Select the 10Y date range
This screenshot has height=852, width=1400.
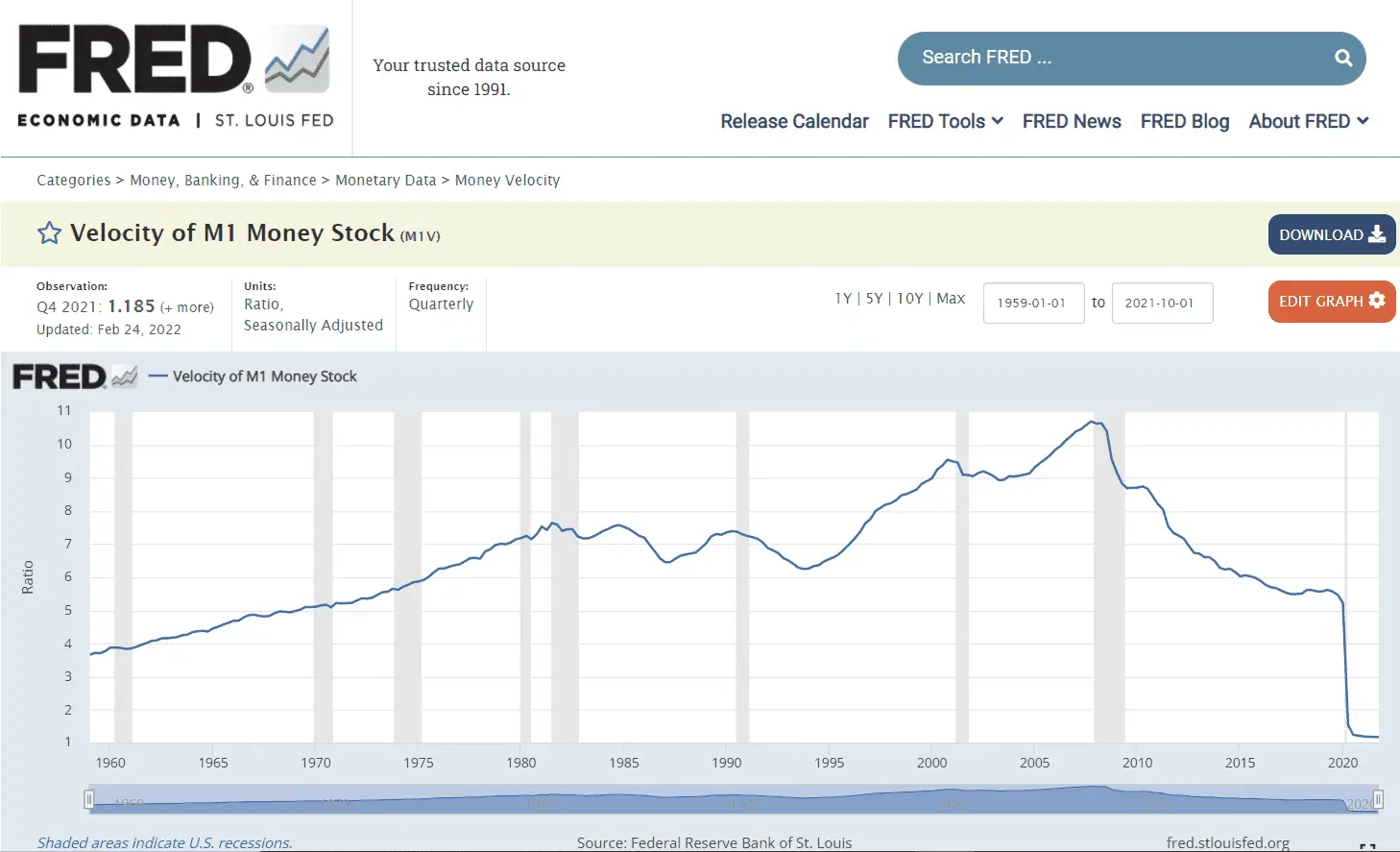(x=909, y=299)
